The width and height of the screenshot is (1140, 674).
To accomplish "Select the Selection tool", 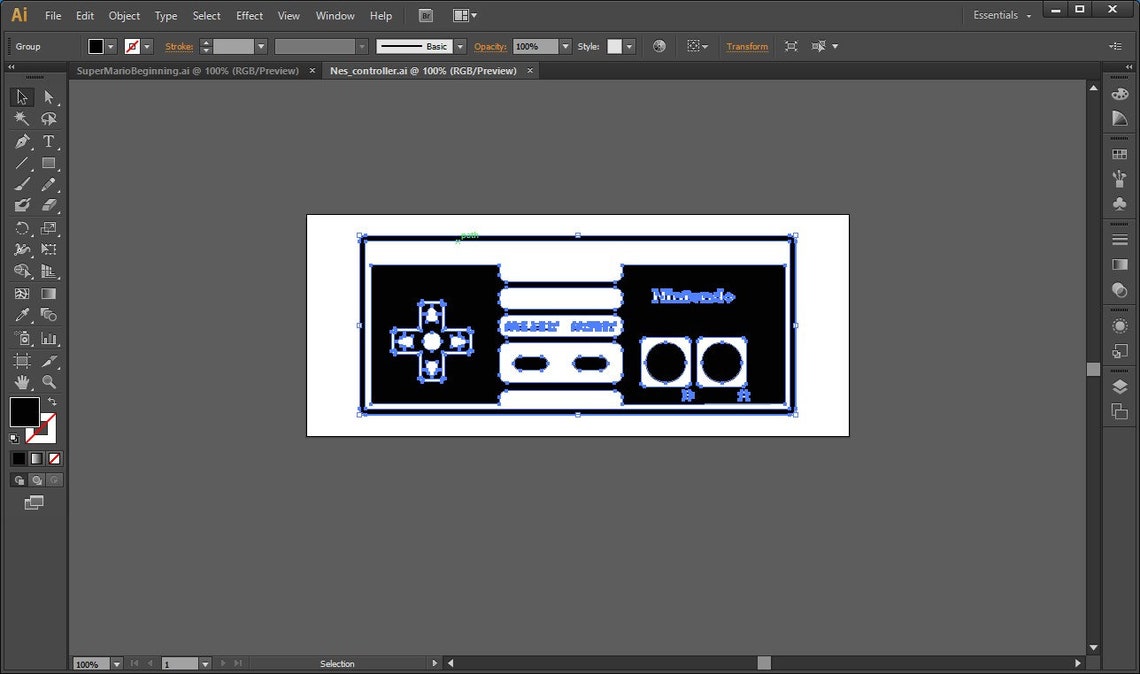I will [22, 97].
